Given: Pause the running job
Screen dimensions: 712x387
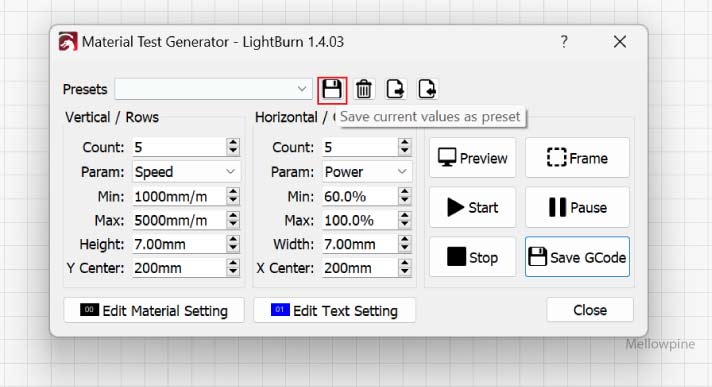Looking at the screenshot, I should (577, 208).
